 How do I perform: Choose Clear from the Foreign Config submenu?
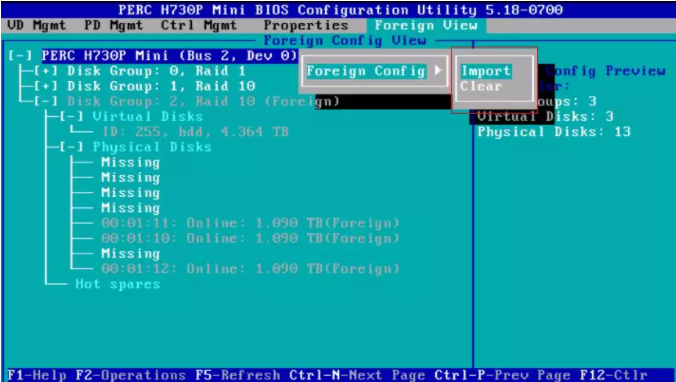click(x=481, y=86)
